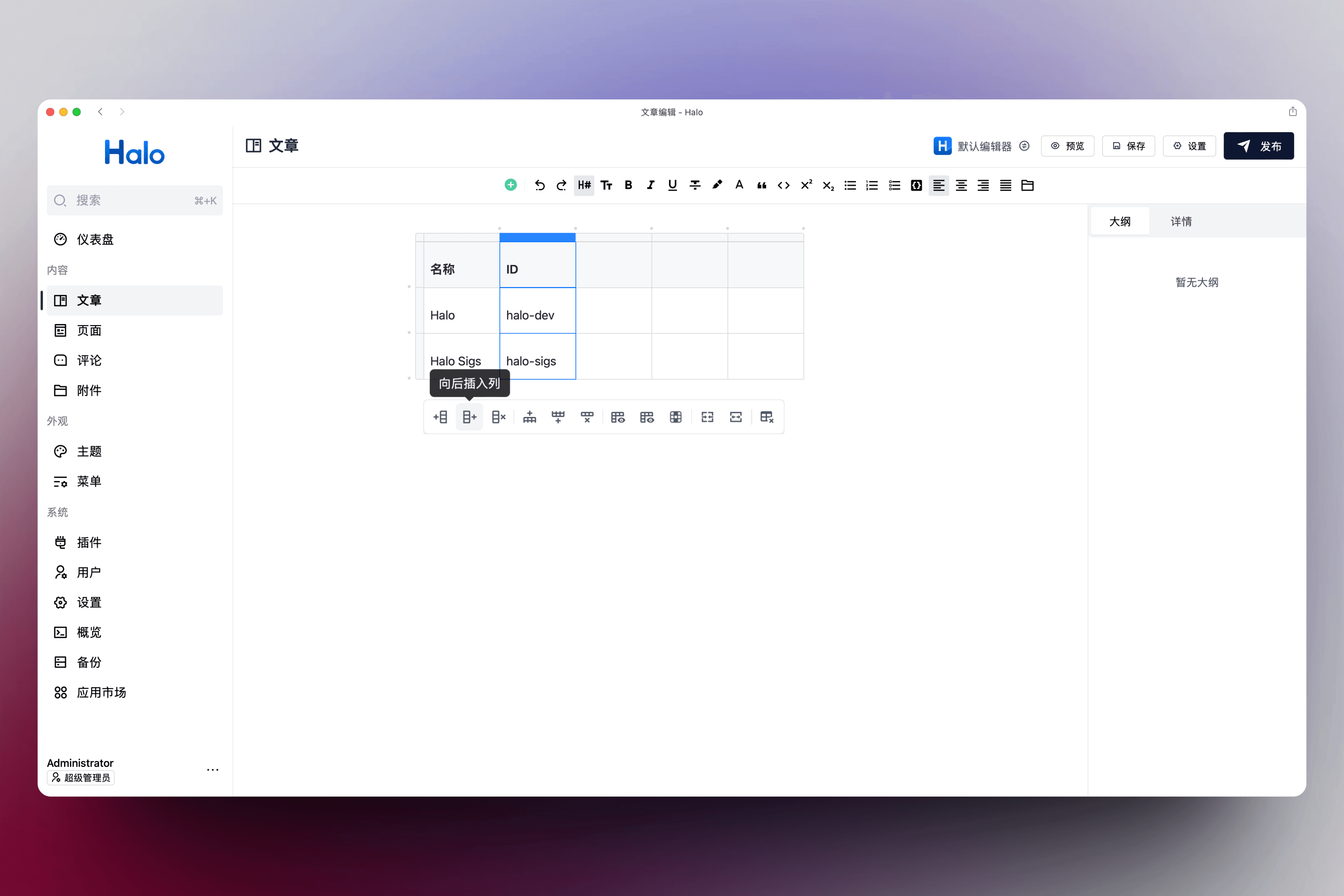Click the green plus insert block button
The height and width of the screenshot is (896, 1344).
click(511, 185)
